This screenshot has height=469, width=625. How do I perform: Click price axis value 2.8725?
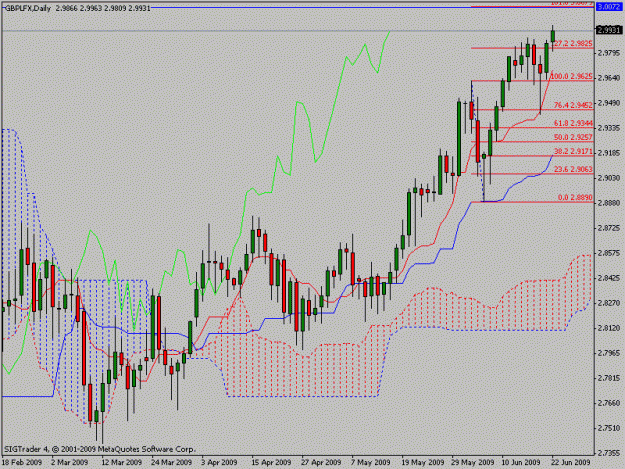[609, 228]
